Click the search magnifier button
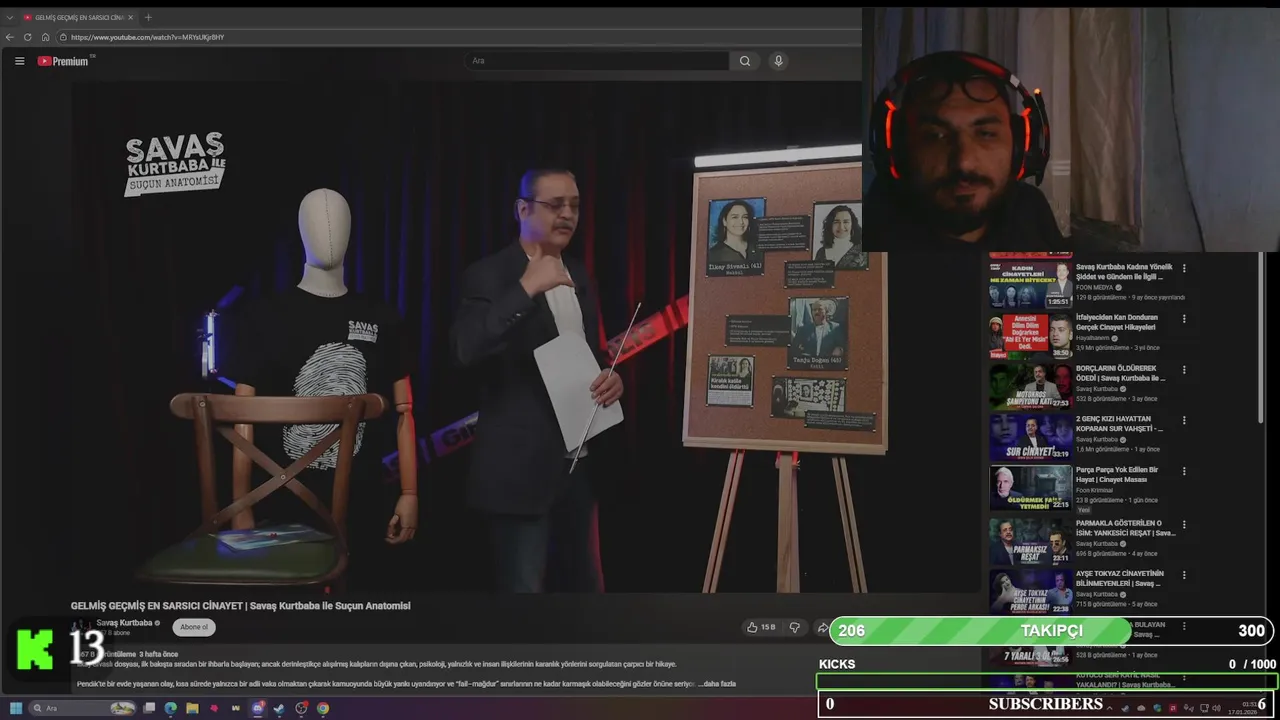This screenshot has height=720, width=1280. pyautogui.click(x=745, y=61)
